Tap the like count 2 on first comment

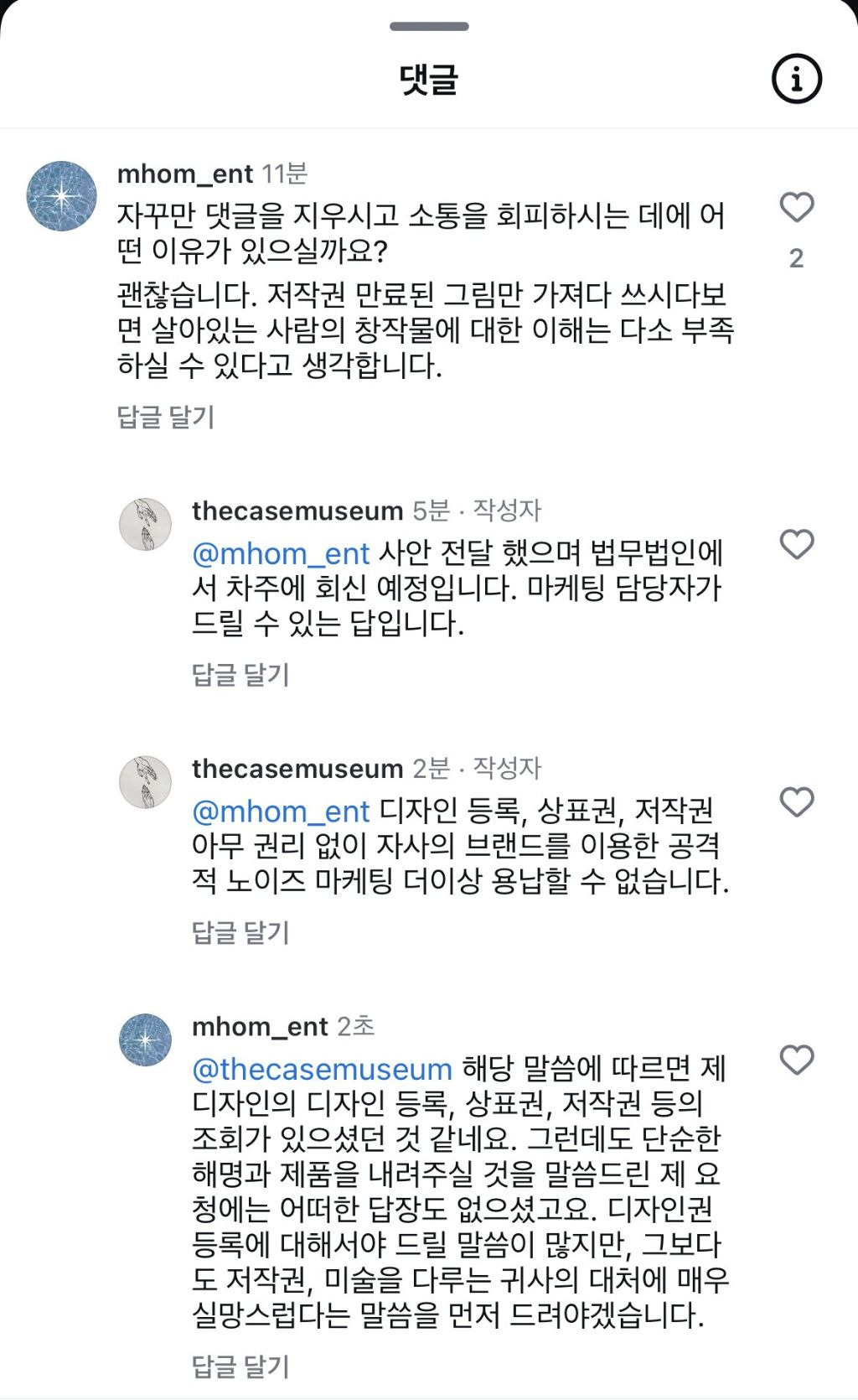797,258
